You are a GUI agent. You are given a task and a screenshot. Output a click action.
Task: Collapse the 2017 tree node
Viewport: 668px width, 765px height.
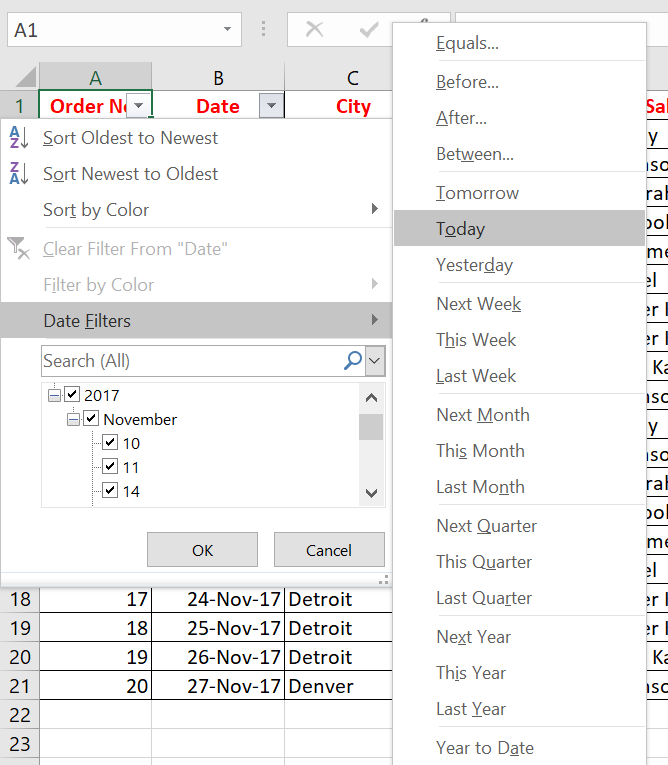[x=54, y=395]
